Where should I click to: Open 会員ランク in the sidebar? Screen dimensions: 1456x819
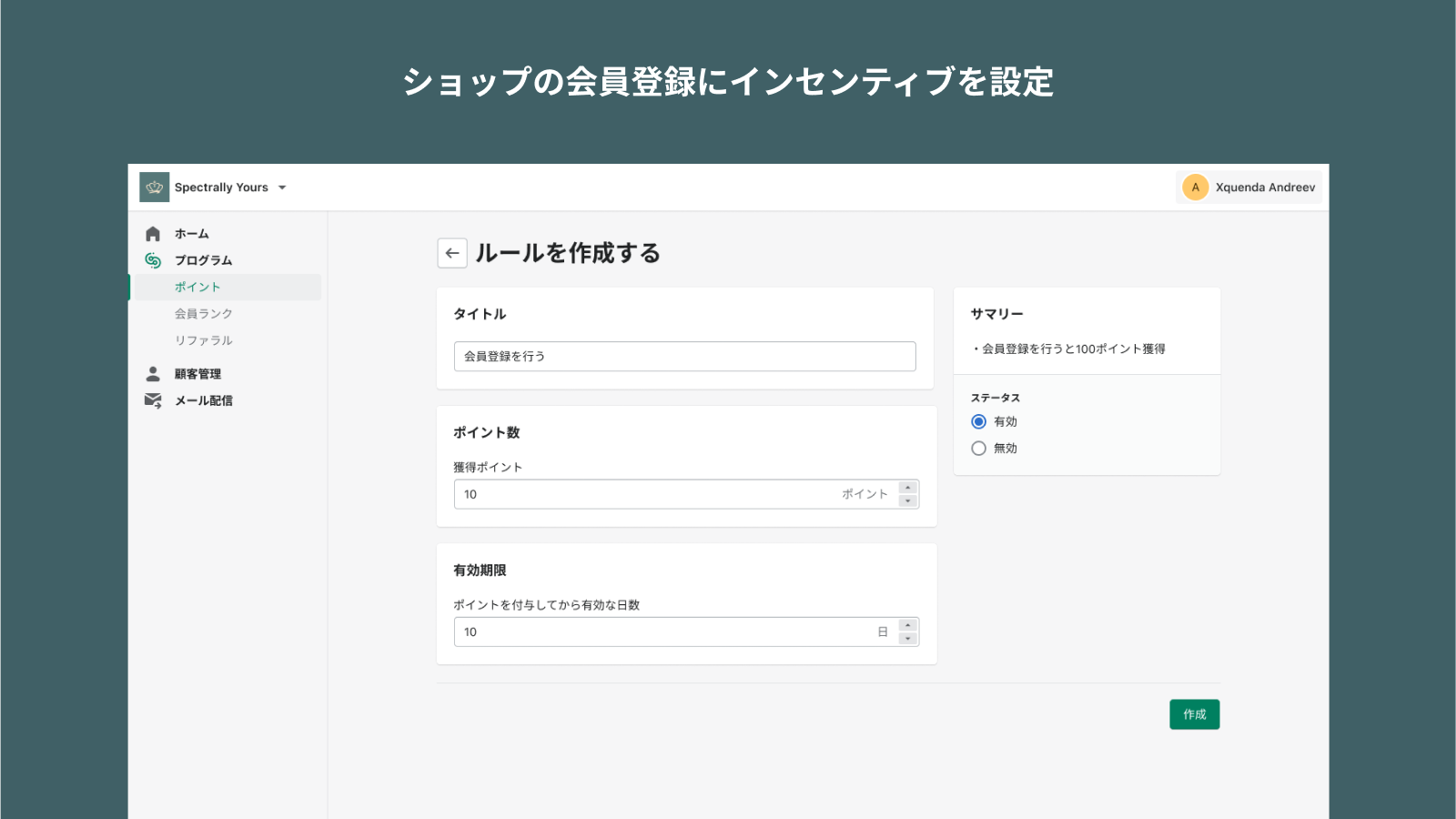tap(204, 314)
